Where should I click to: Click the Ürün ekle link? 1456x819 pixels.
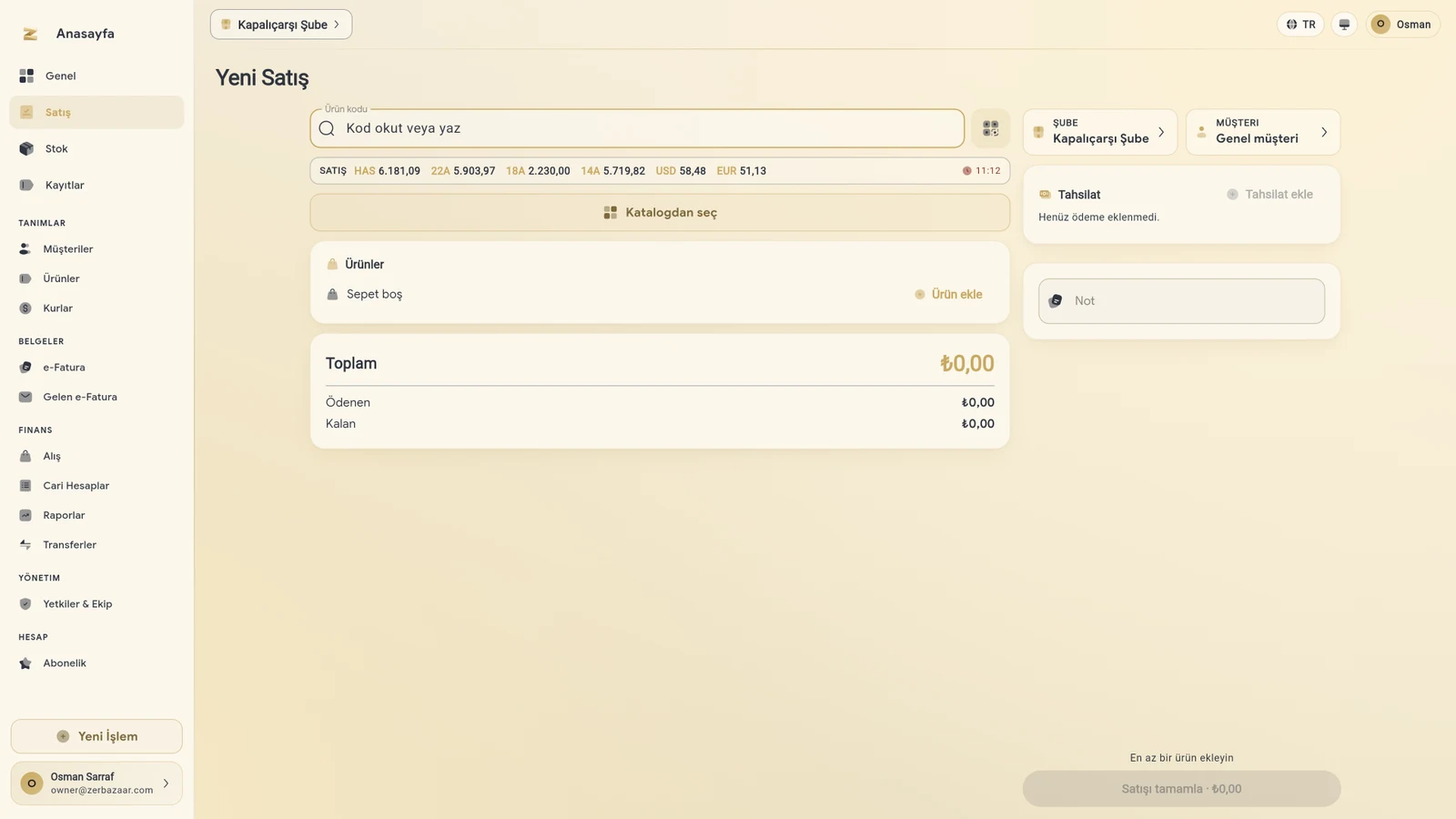tap(948, 295)
